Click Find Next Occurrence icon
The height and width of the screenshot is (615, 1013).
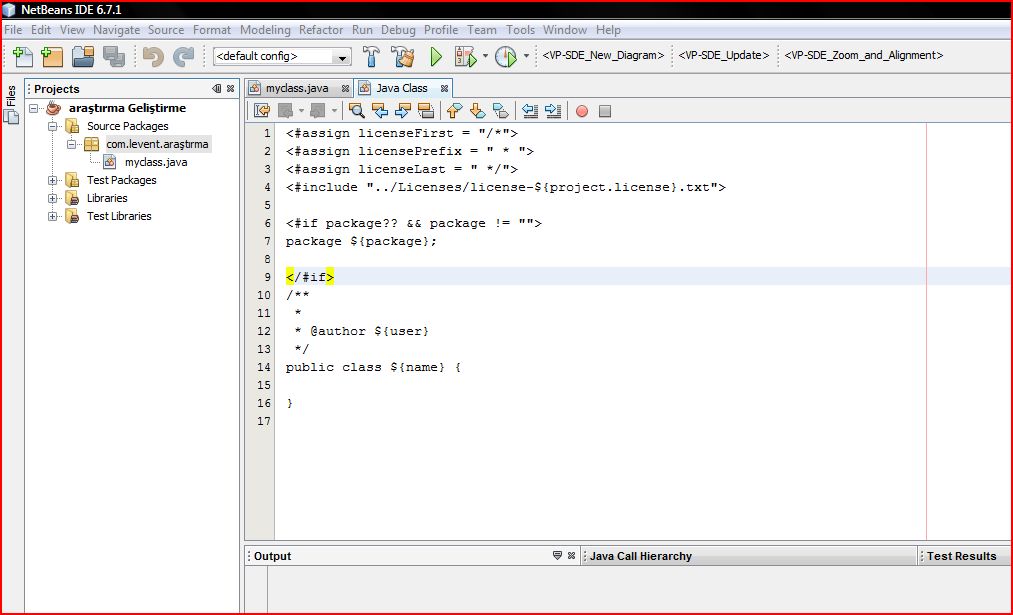point(402,110)
